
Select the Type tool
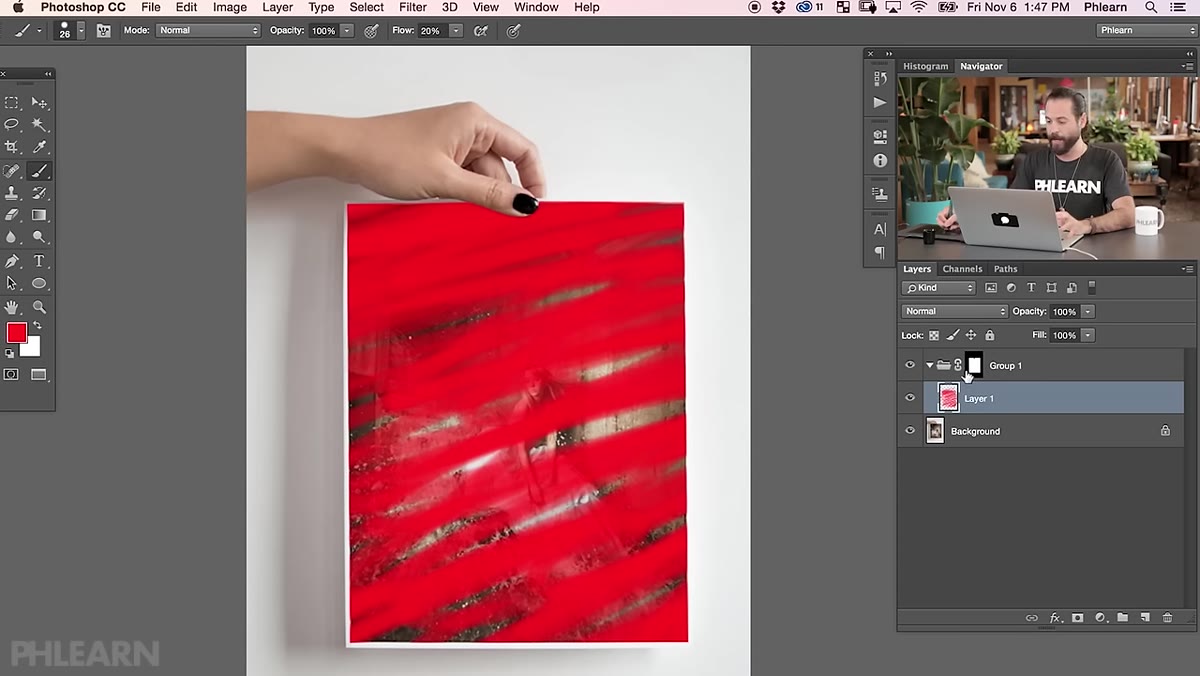click(x=39, y=261)
